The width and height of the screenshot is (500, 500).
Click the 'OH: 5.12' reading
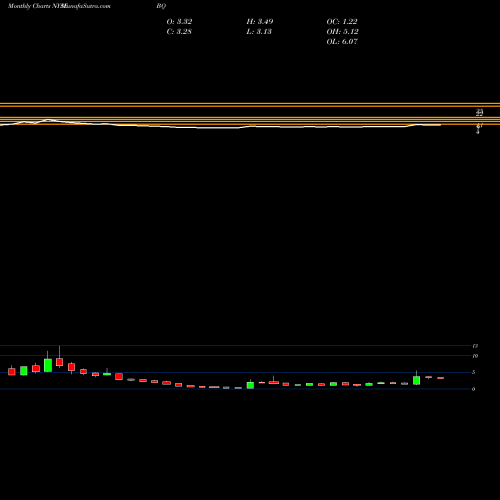(342, 32)
